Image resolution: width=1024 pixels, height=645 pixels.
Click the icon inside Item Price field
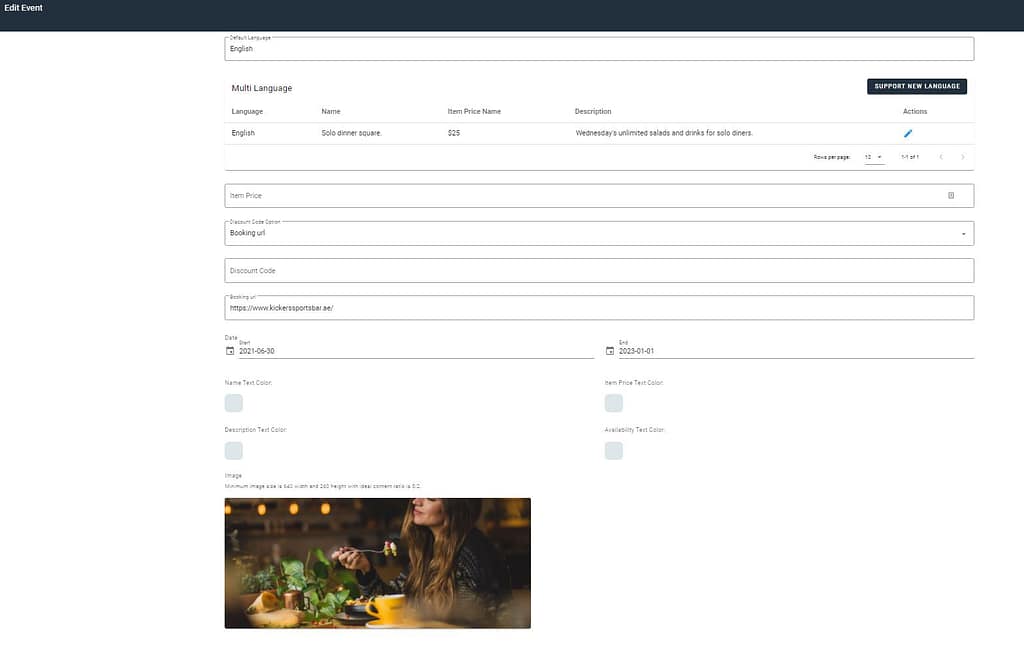coord(951,196)
